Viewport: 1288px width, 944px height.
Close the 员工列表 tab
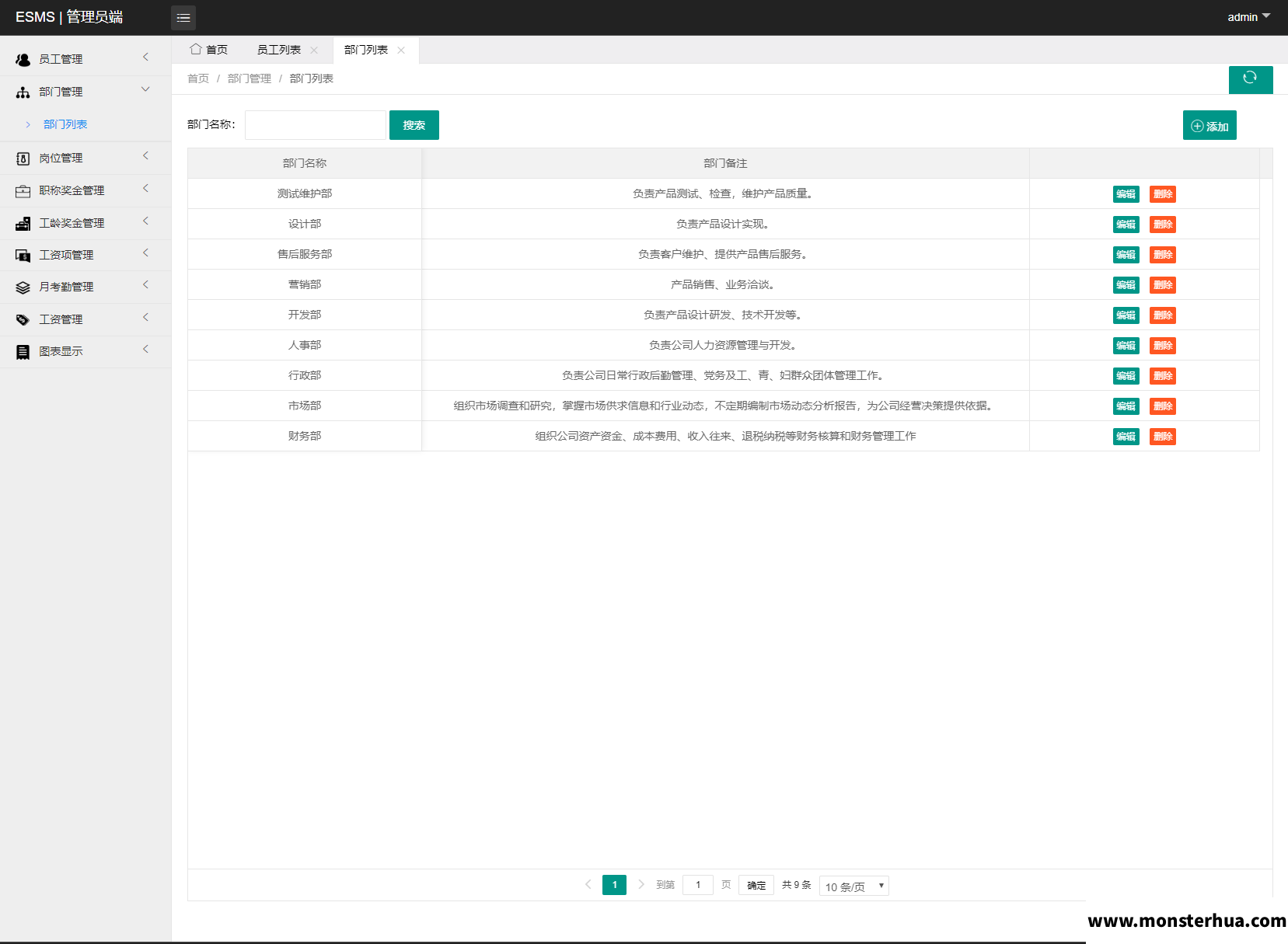(x=314, y=50)
